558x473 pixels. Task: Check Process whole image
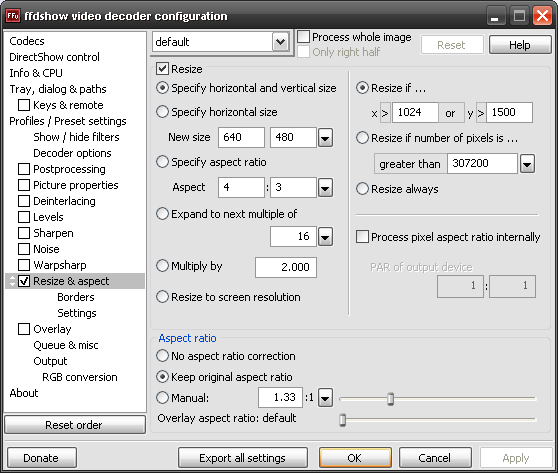point(303,37)
